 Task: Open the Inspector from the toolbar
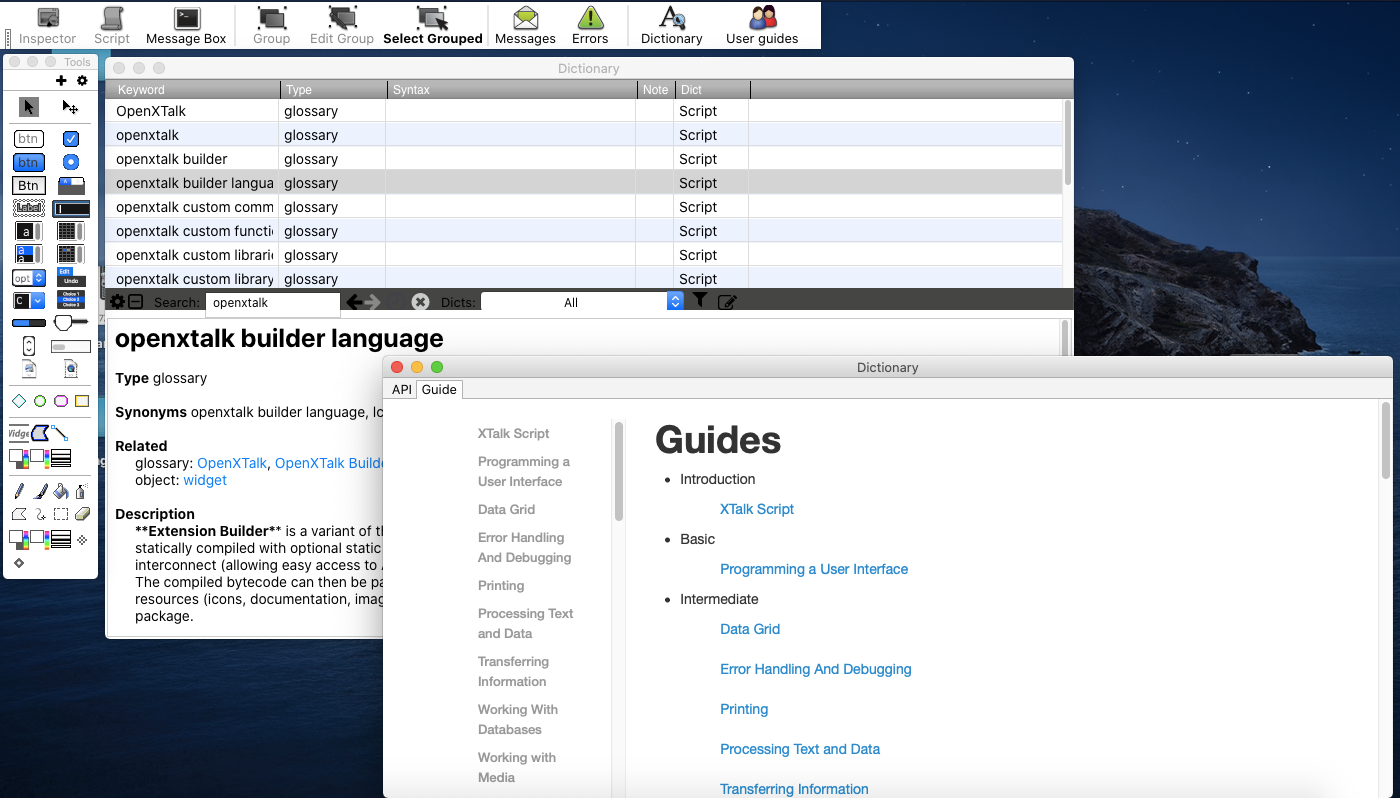(x=47, y=26)
